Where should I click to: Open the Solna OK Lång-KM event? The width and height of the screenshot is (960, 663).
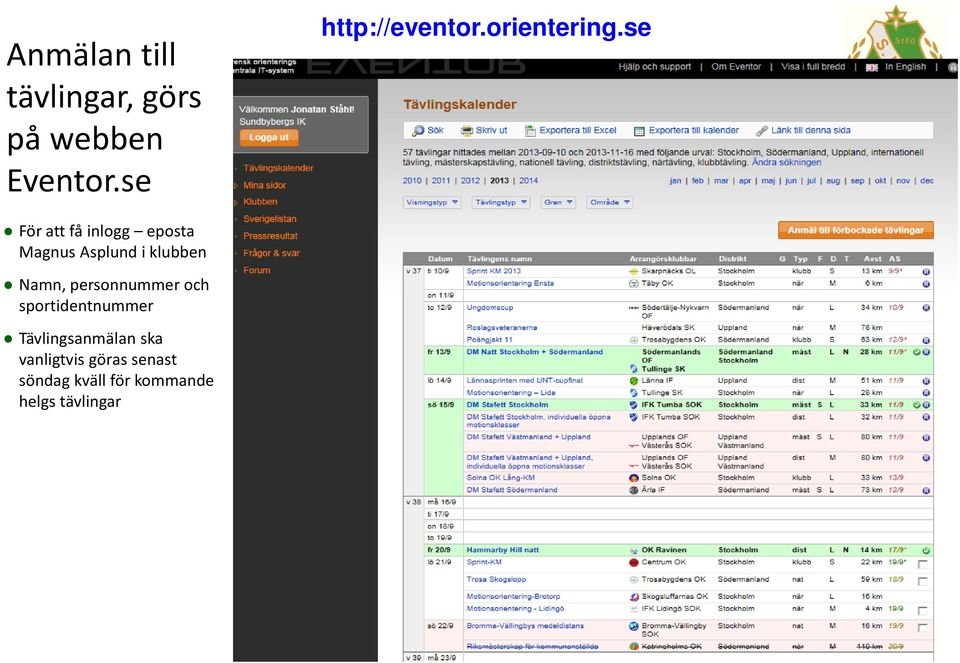pos(501,478)
